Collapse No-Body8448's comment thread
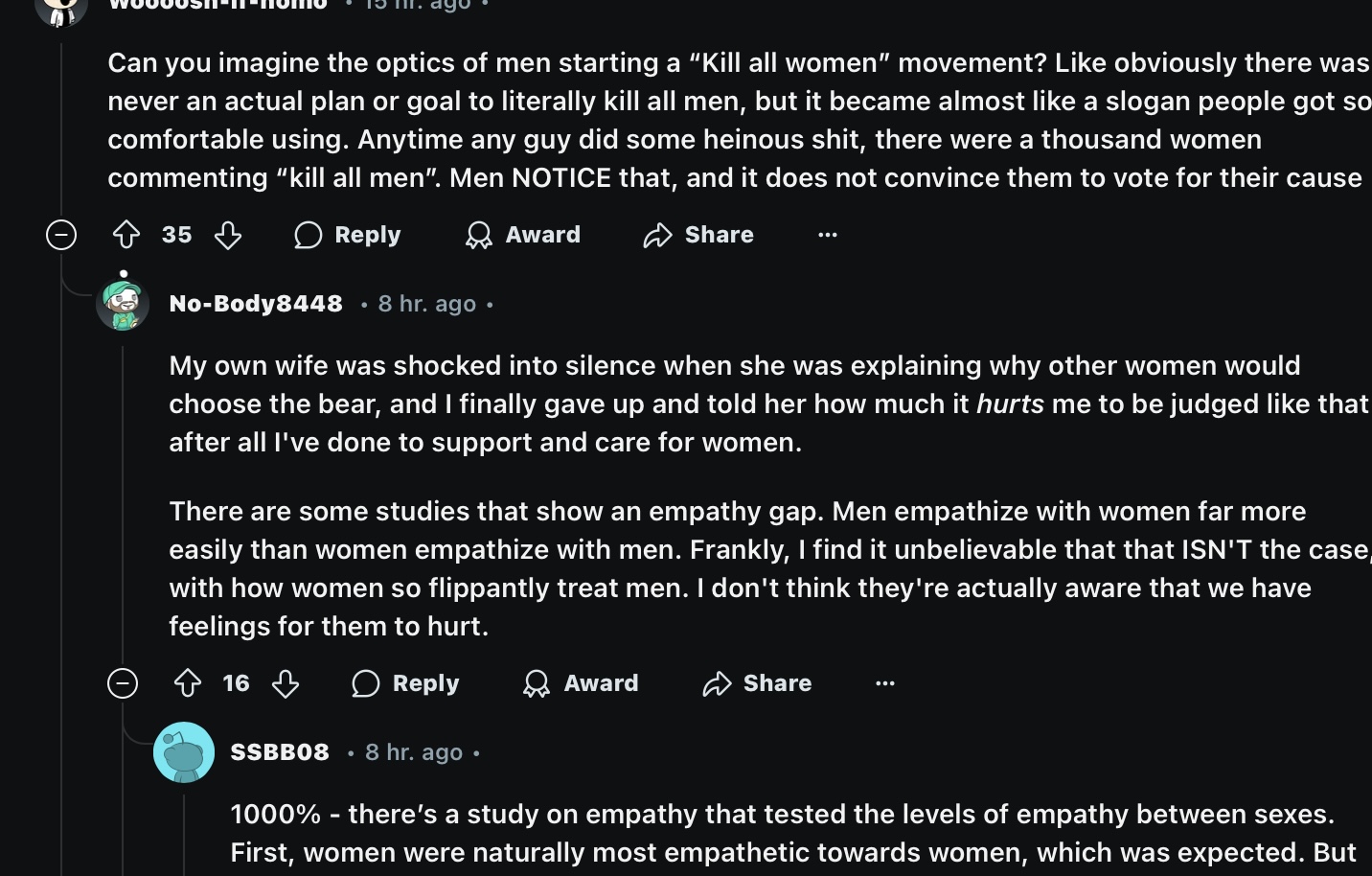This screenshot has width=1372, height=876. point(123,683)
